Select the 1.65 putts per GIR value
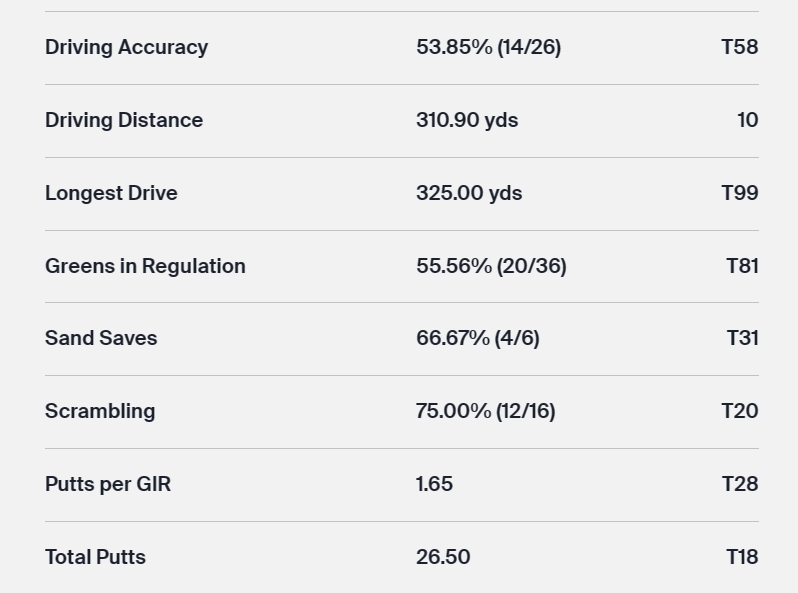 point(434,484)
